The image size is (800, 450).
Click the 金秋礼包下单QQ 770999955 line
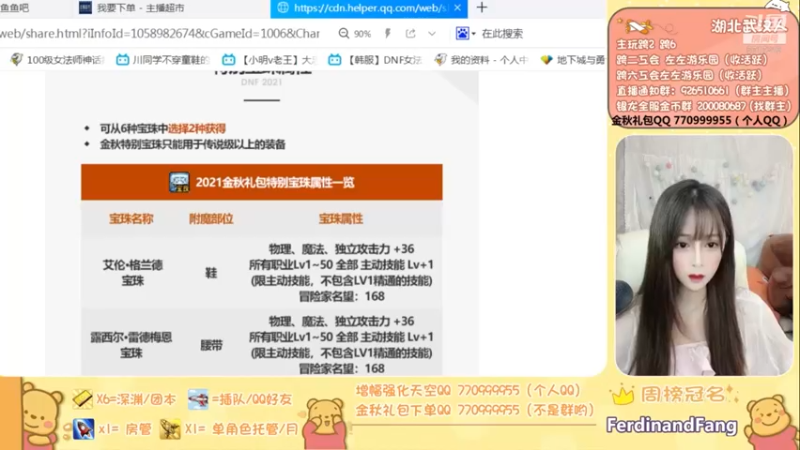[475, 410]
